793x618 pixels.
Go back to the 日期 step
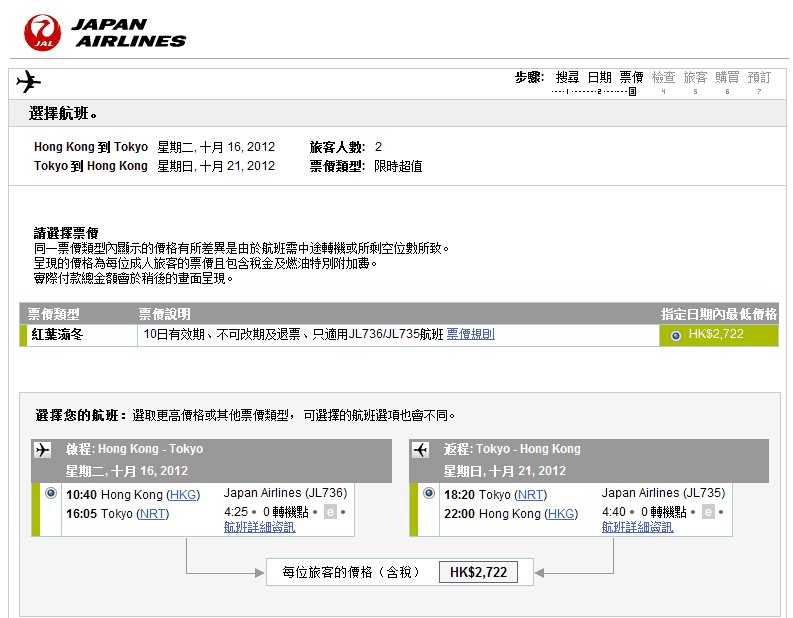coord(599,77)
